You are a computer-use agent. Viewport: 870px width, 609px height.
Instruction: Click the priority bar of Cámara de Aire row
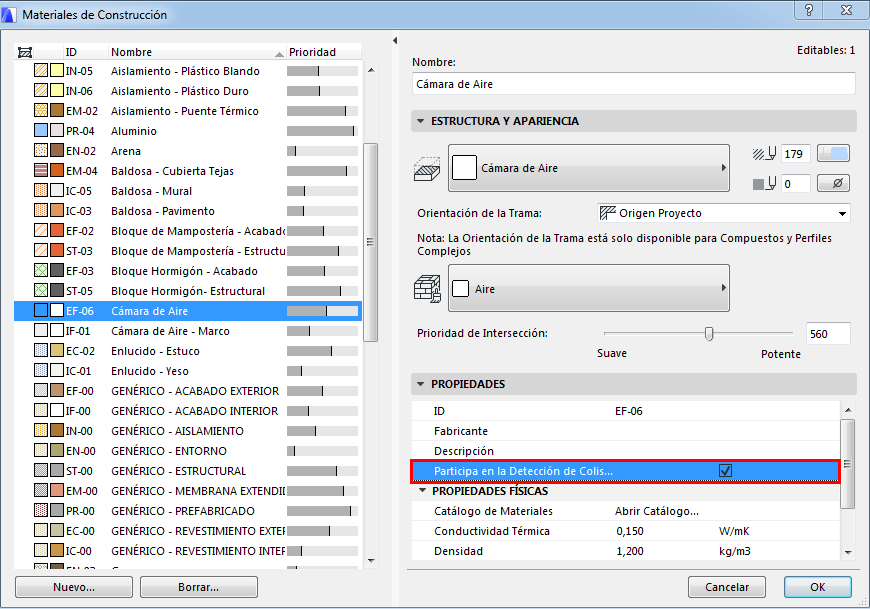point(322,311)
